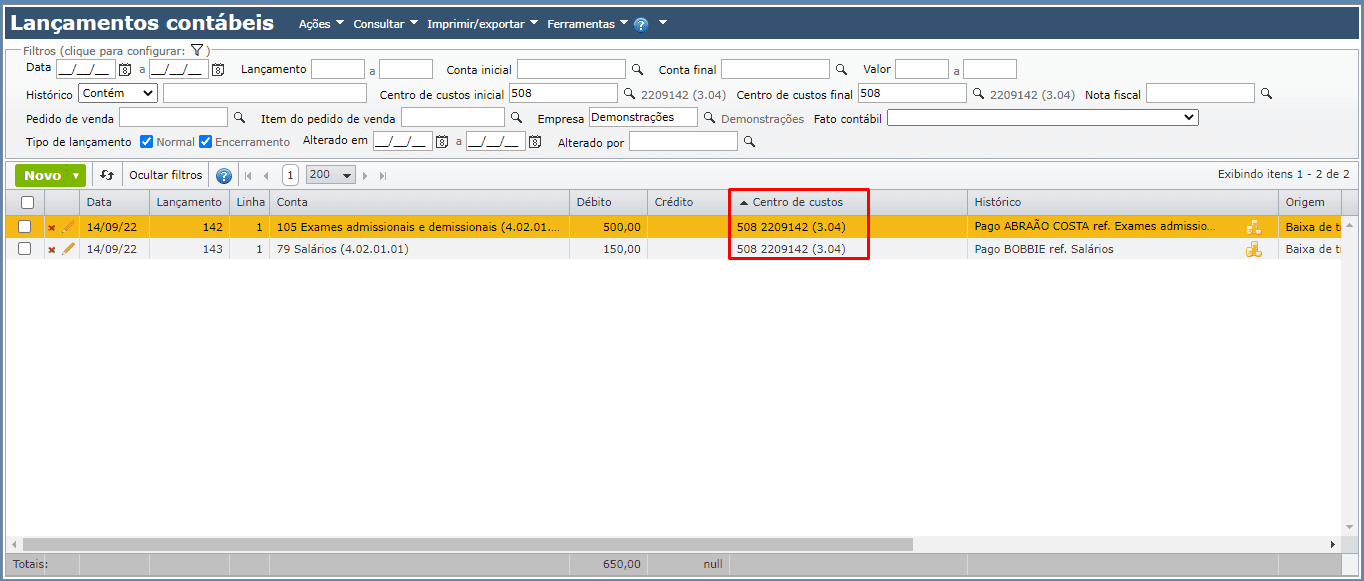Viewport: 1364px width, 581px height.
Task: Search Conta inicial with magnifier icon
Action: click(x=637, y=70)
